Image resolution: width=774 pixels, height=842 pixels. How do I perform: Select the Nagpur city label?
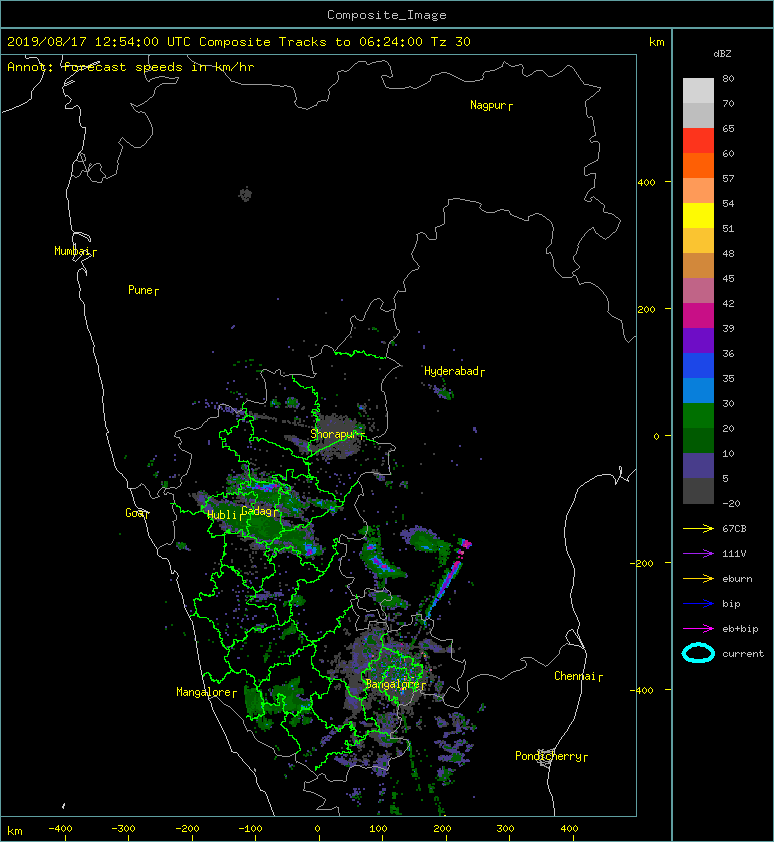pos(488,105)
